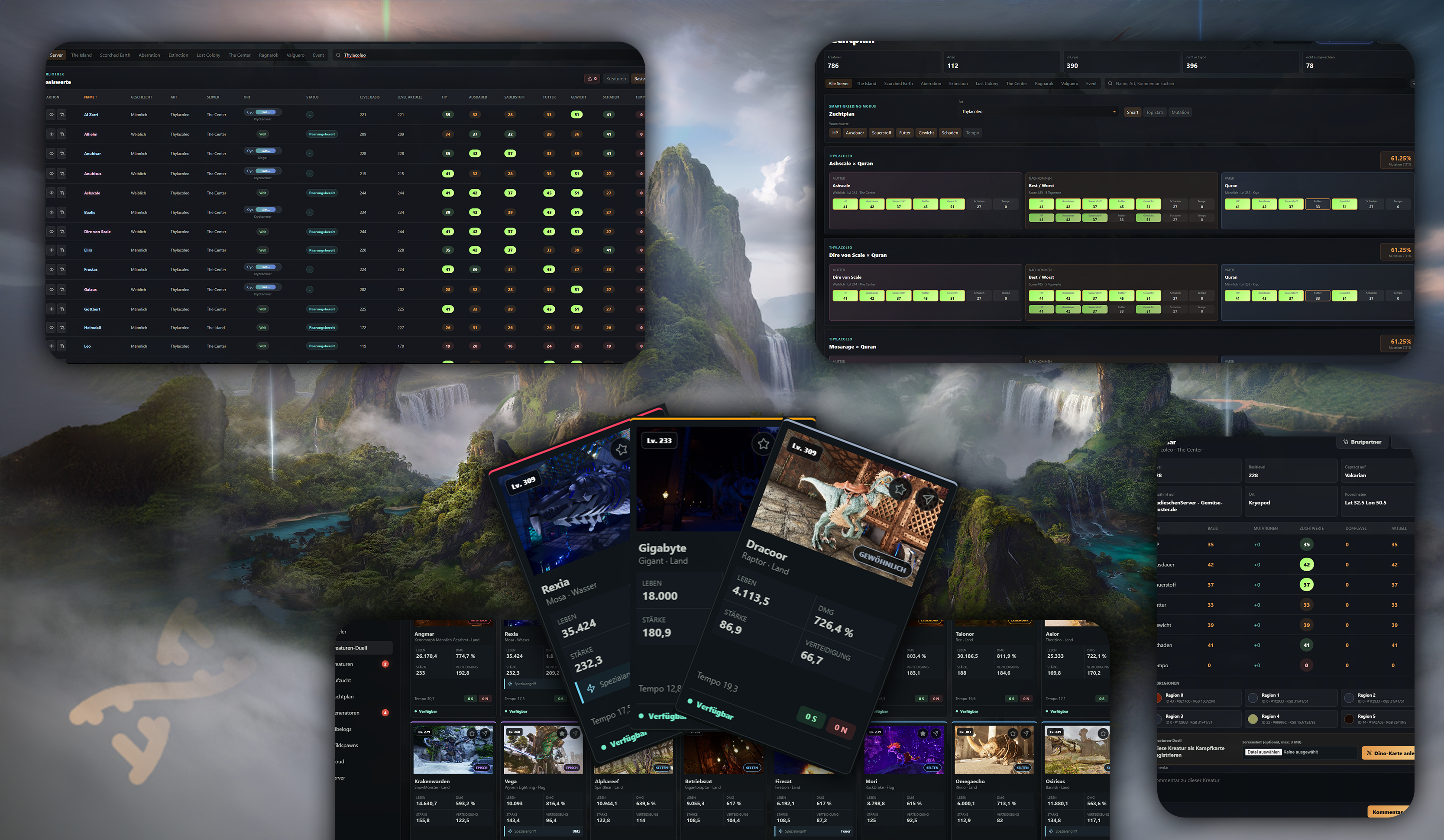Click Smart mode button in Zuchtplan

coord(1132,112)
